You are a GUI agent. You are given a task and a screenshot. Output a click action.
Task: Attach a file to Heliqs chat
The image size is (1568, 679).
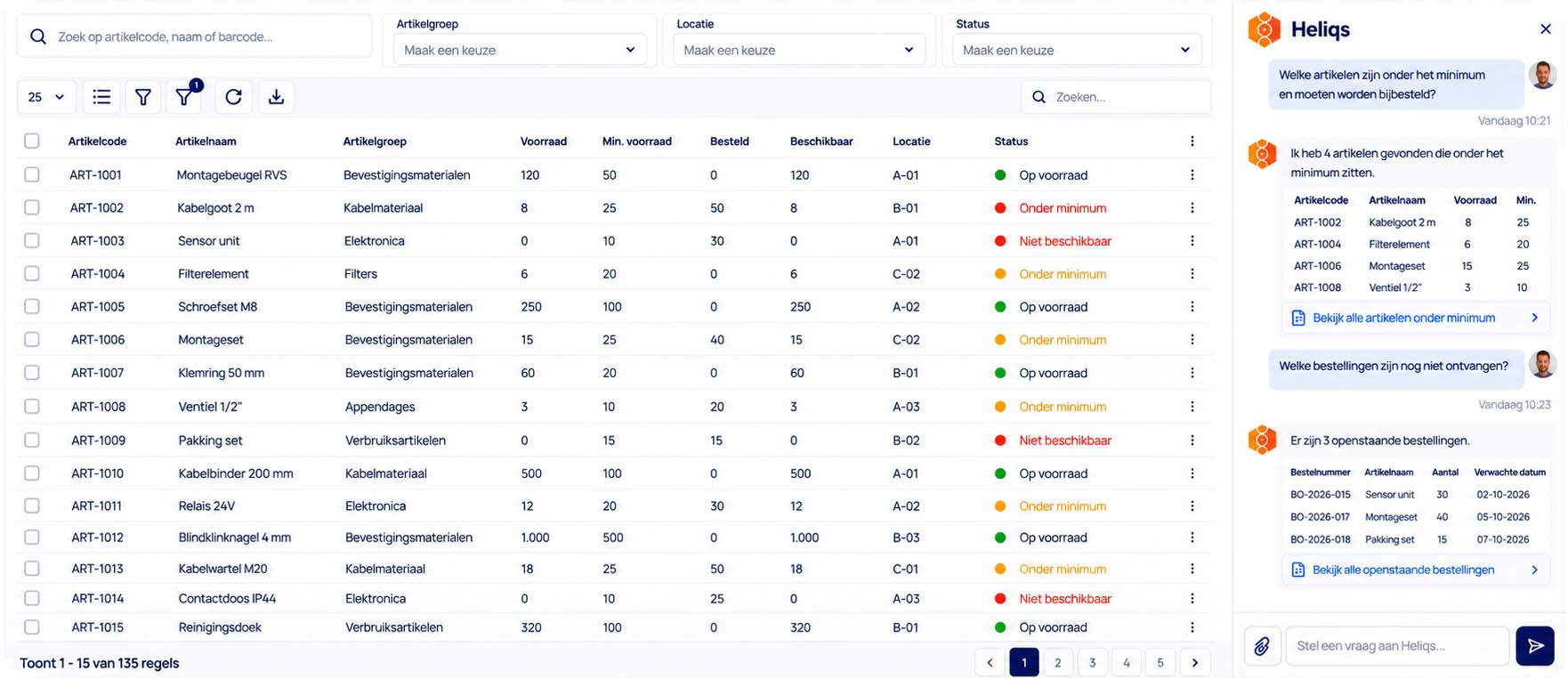pos(1262,646)
